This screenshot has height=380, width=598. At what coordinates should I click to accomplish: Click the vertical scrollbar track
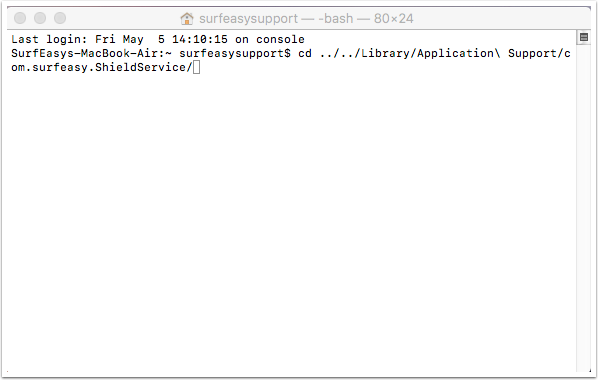click(584, 206)
